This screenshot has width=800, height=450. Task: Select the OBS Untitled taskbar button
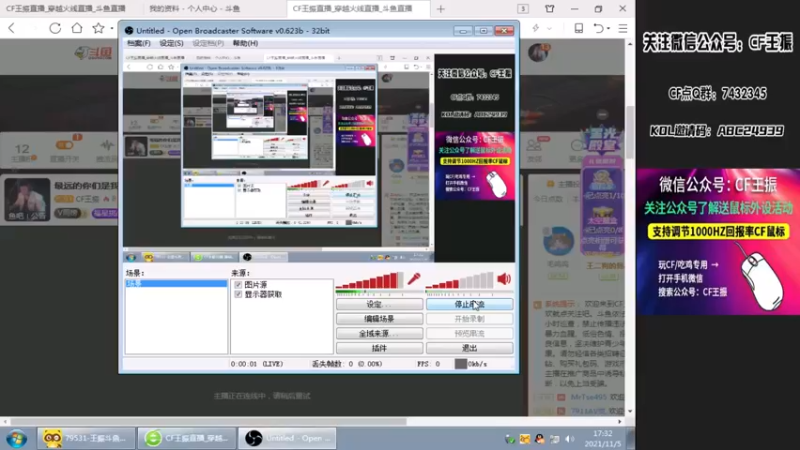[287, 438]
